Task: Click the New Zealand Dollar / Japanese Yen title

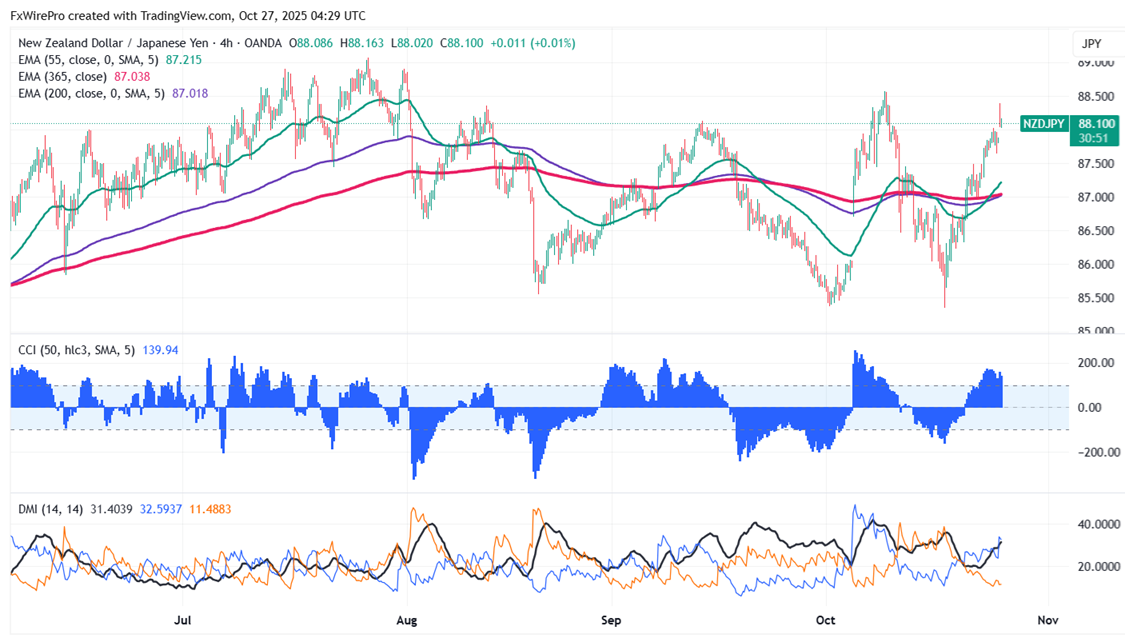Action: click(113, 43)
